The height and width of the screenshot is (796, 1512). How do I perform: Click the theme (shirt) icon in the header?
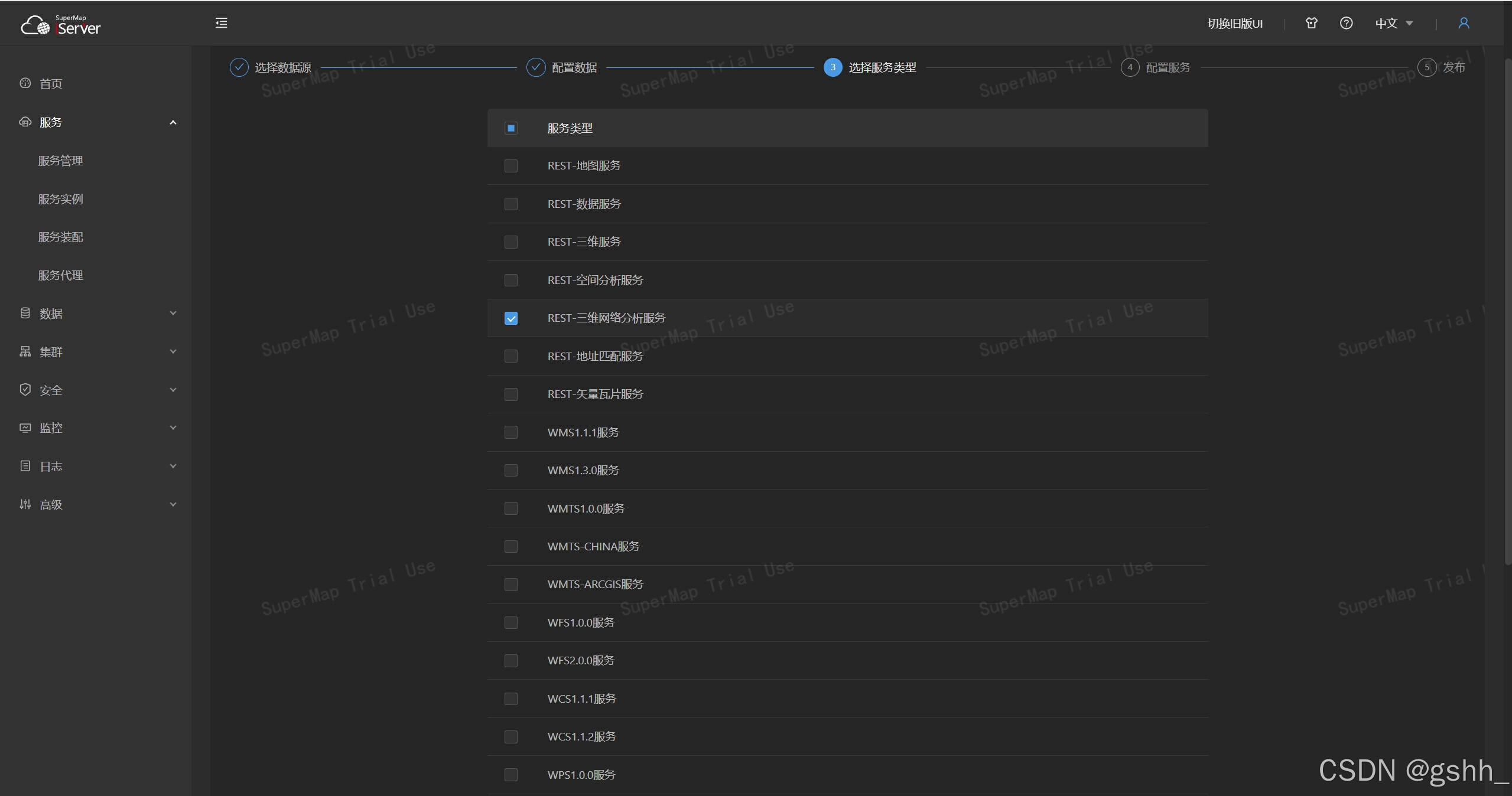[x=1311, y=23]
